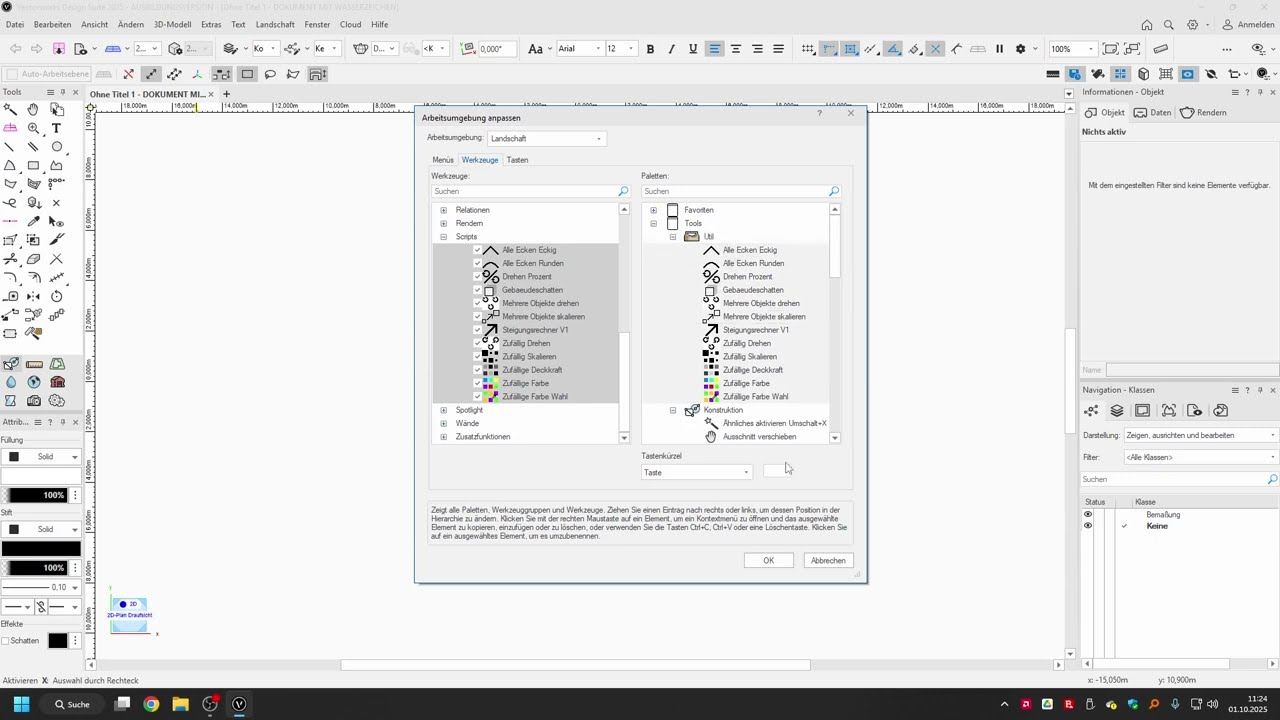1280x720 pixels.
Task: Collapse the Util tool set node
Action: point(672,237)
